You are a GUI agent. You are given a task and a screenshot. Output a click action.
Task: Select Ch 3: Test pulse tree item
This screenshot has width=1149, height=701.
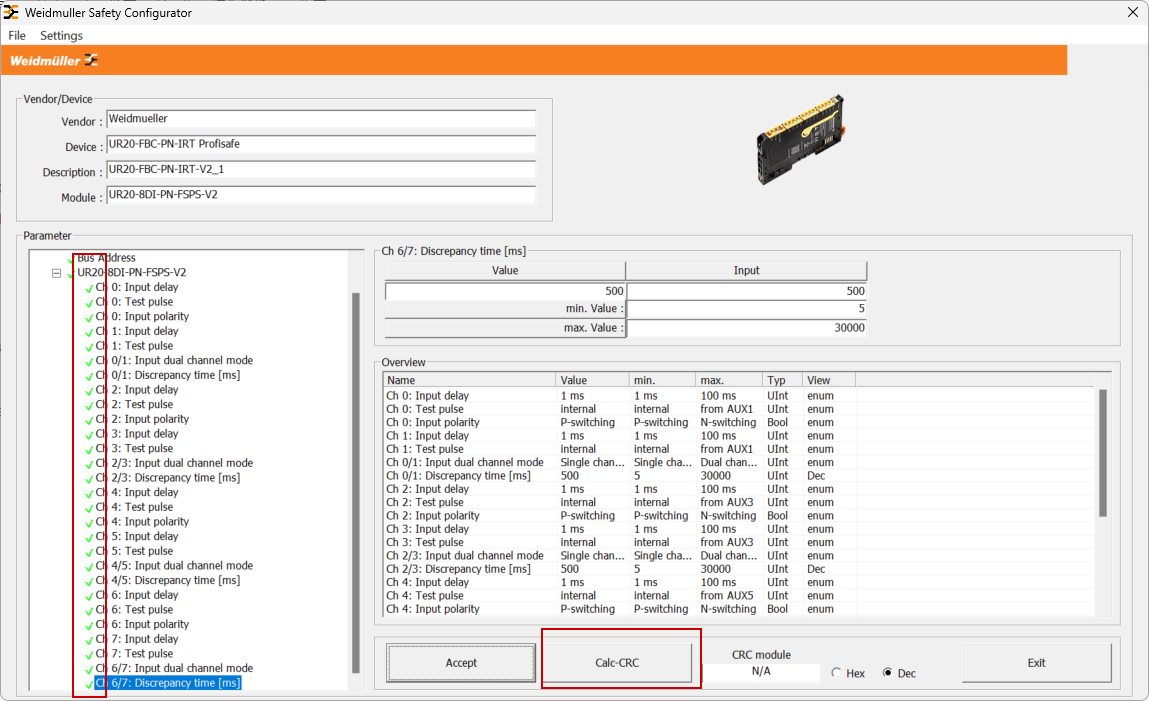pyautogui.click(x=134, y=448)
